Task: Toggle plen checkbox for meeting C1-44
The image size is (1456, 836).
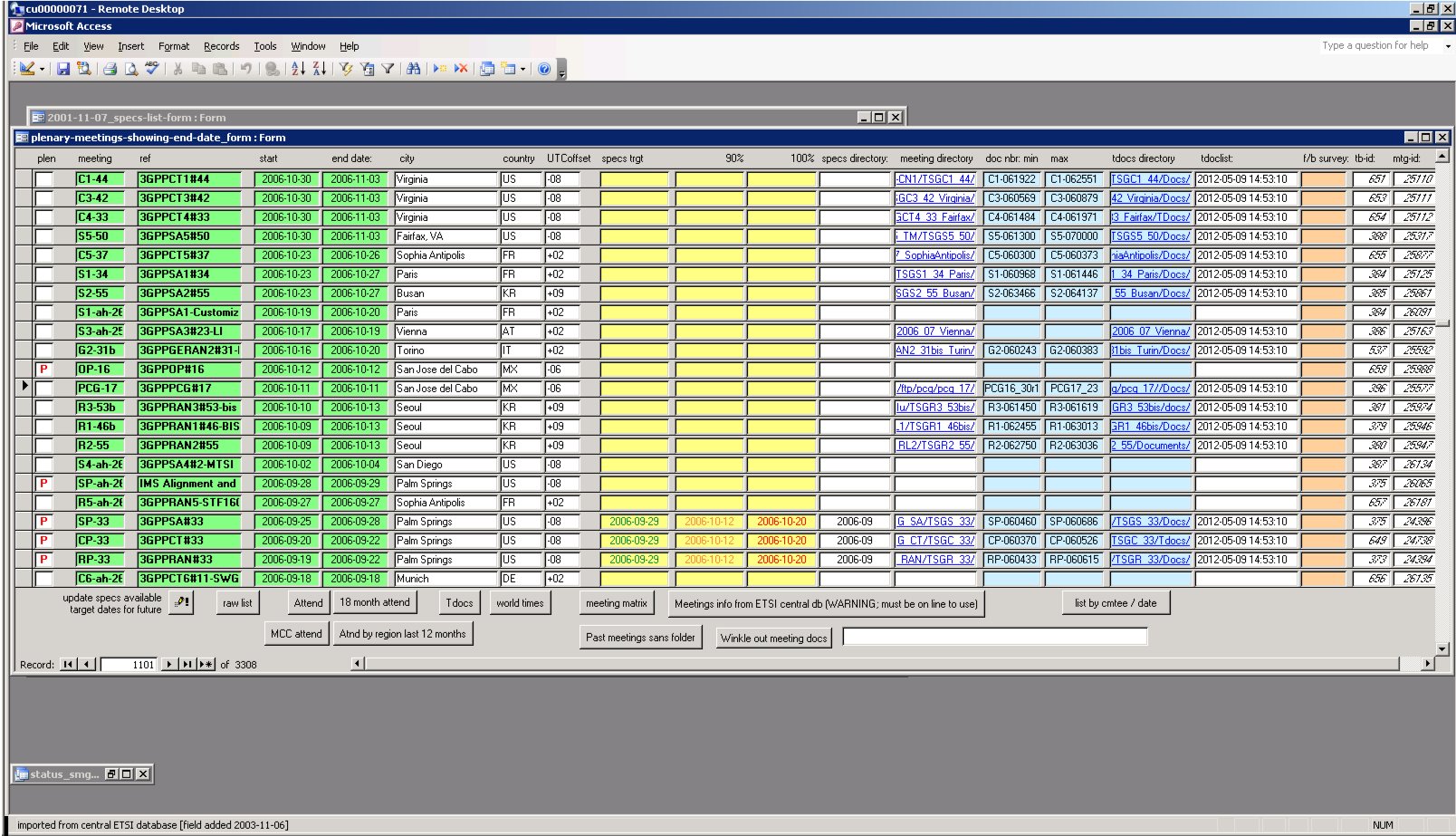Action: coord(43,179)
